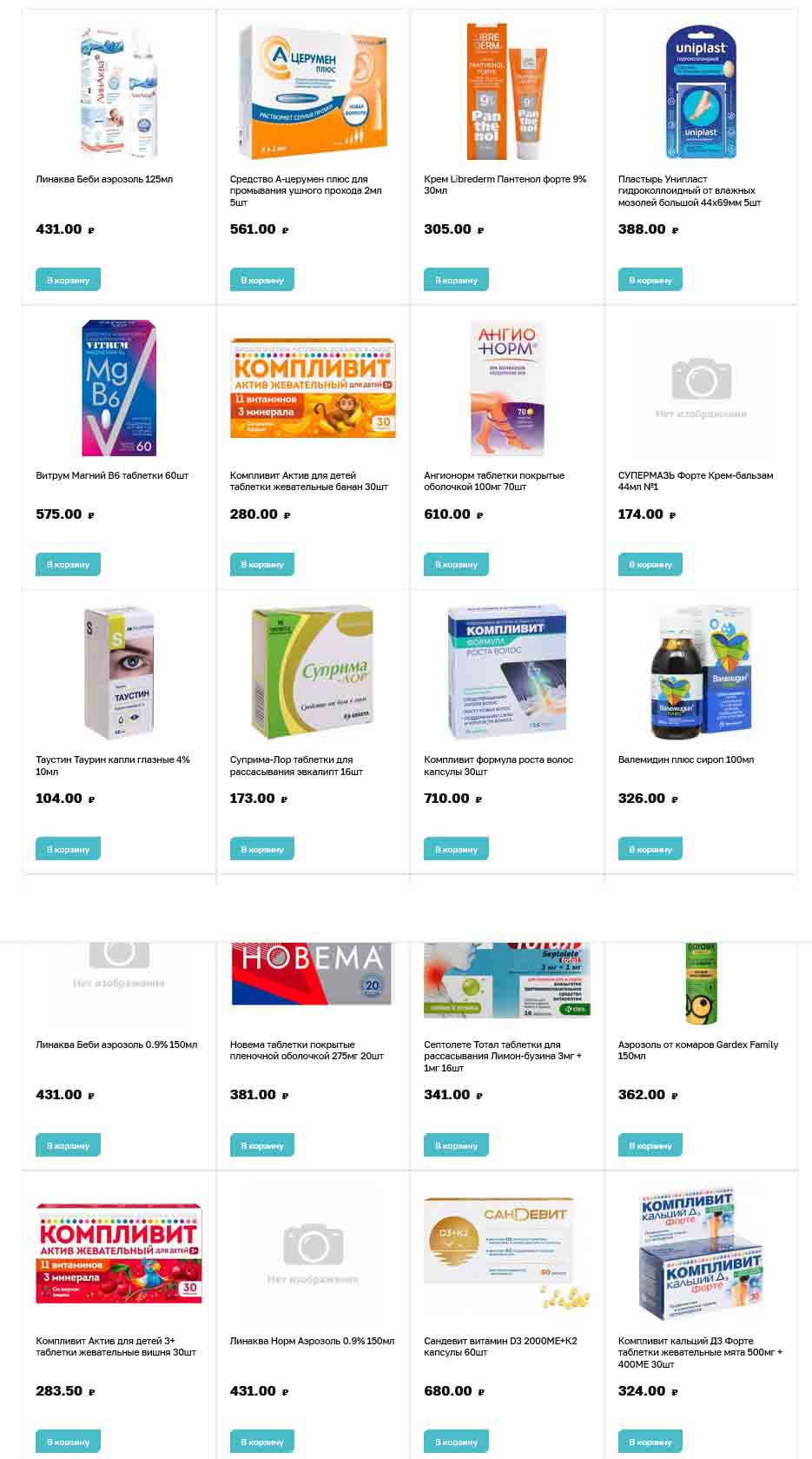This screenshot has height=1459, width=812.
Task: Click Сандевит витамин D3 product image
Action: tap(507, 1253)
